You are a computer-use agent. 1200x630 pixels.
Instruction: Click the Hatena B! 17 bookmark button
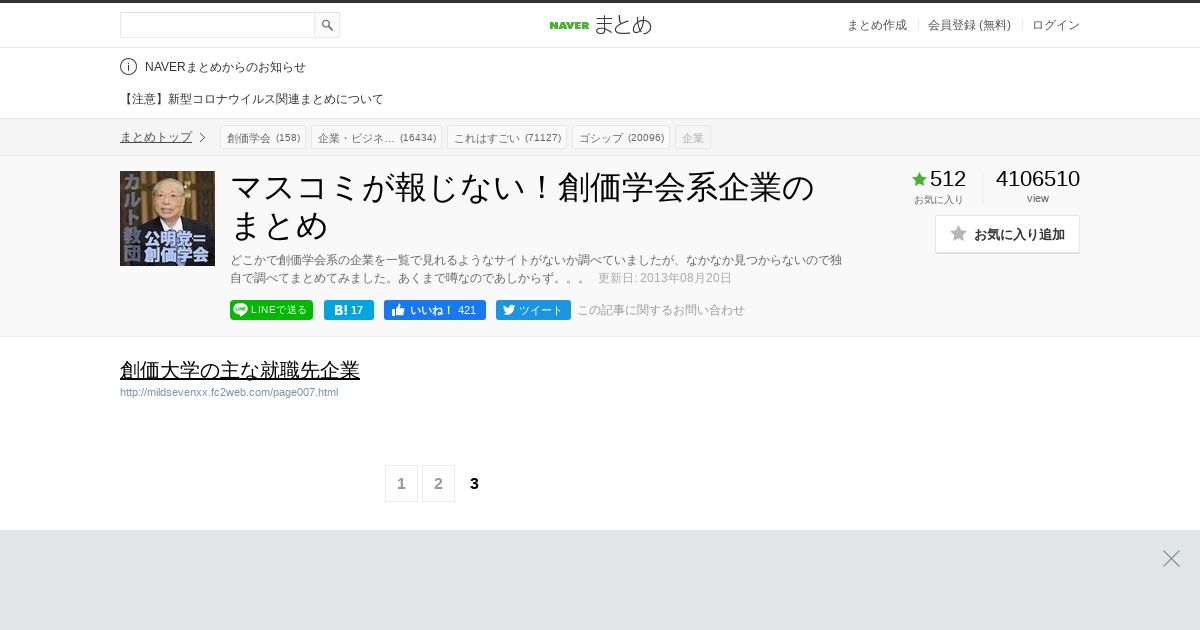pos(349,310)
